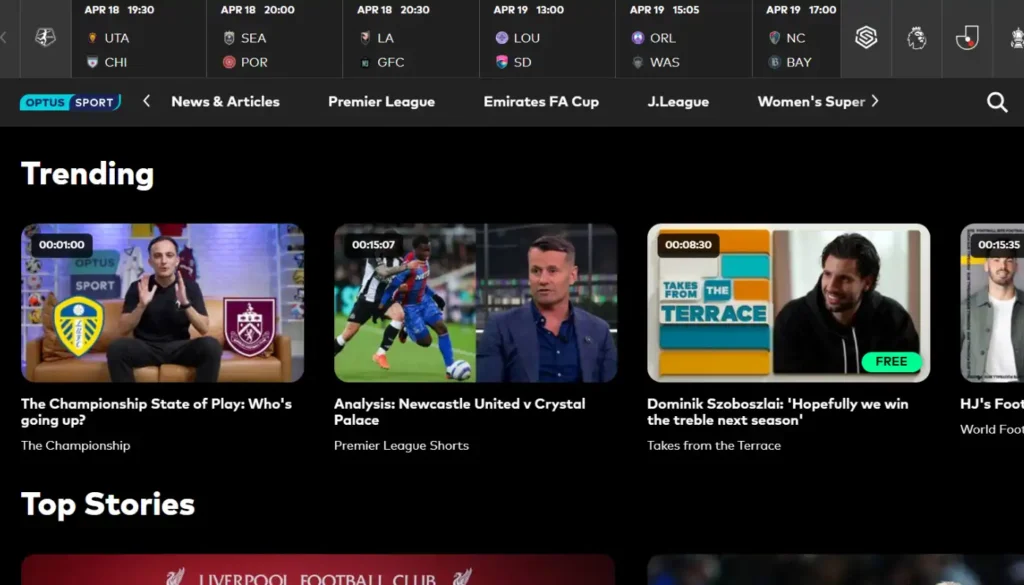Viewport: 1024px width, 585px height.
Task: Go to previous scoreboard fixtures arrow
Action: [x=5, y=38]
